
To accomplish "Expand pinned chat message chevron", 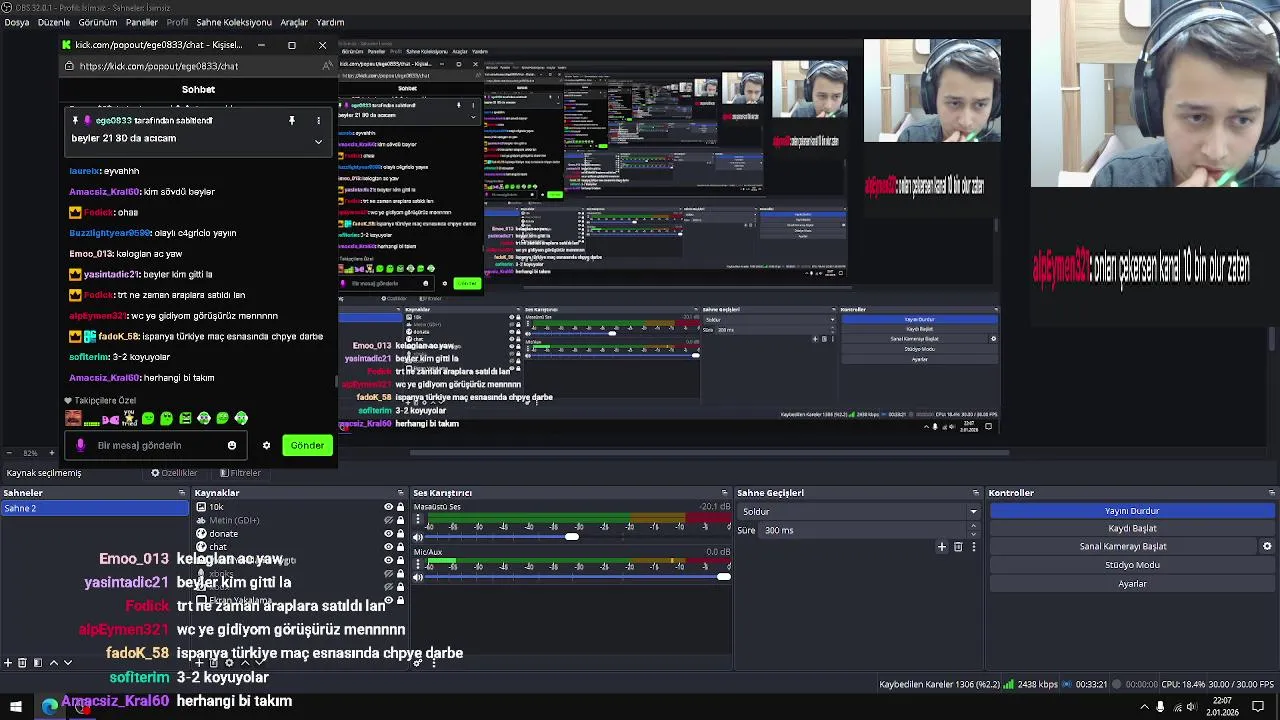I will (318, 142).
